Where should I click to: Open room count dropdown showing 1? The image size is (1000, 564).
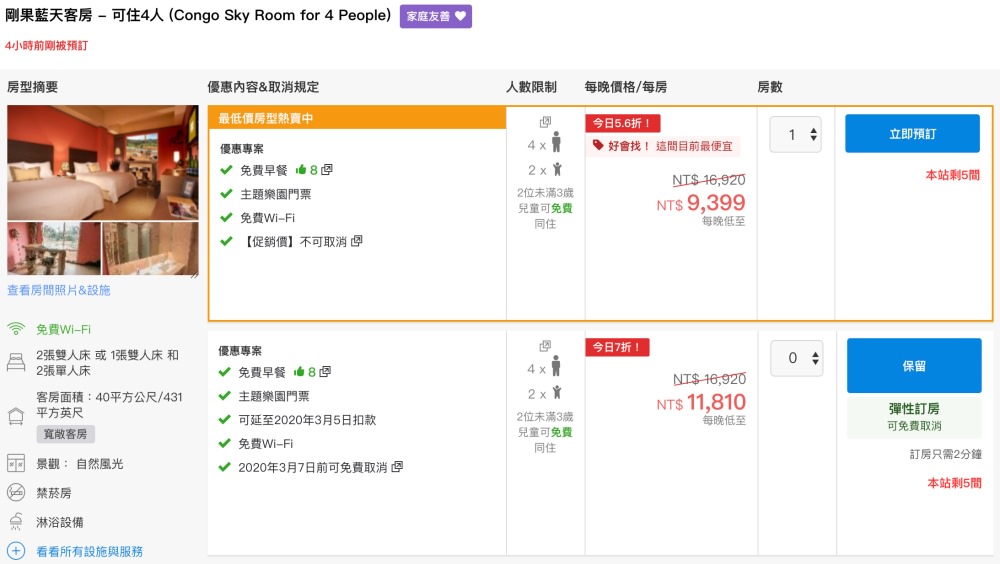click(795, 134)
